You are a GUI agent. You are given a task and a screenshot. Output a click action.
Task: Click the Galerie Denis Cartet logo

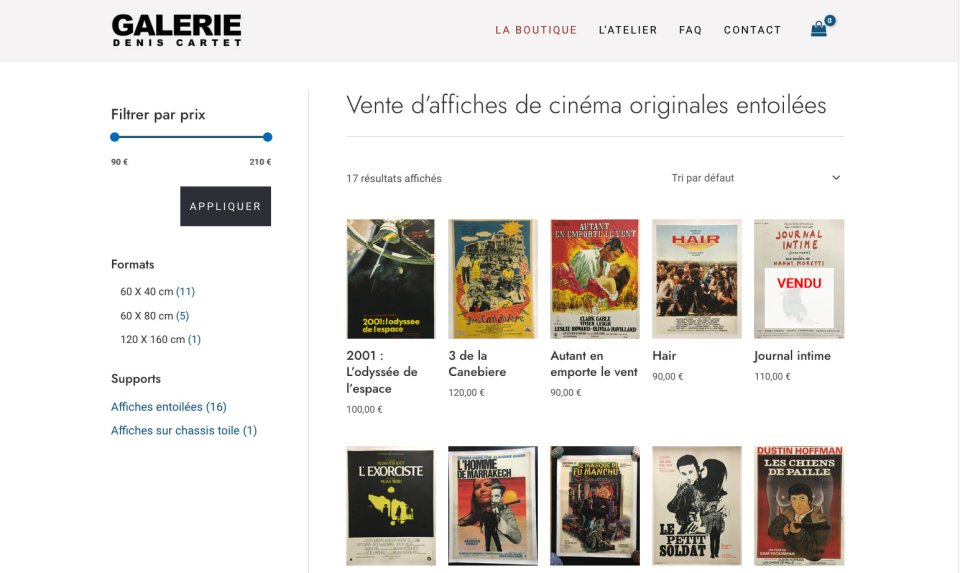(177, 30)
